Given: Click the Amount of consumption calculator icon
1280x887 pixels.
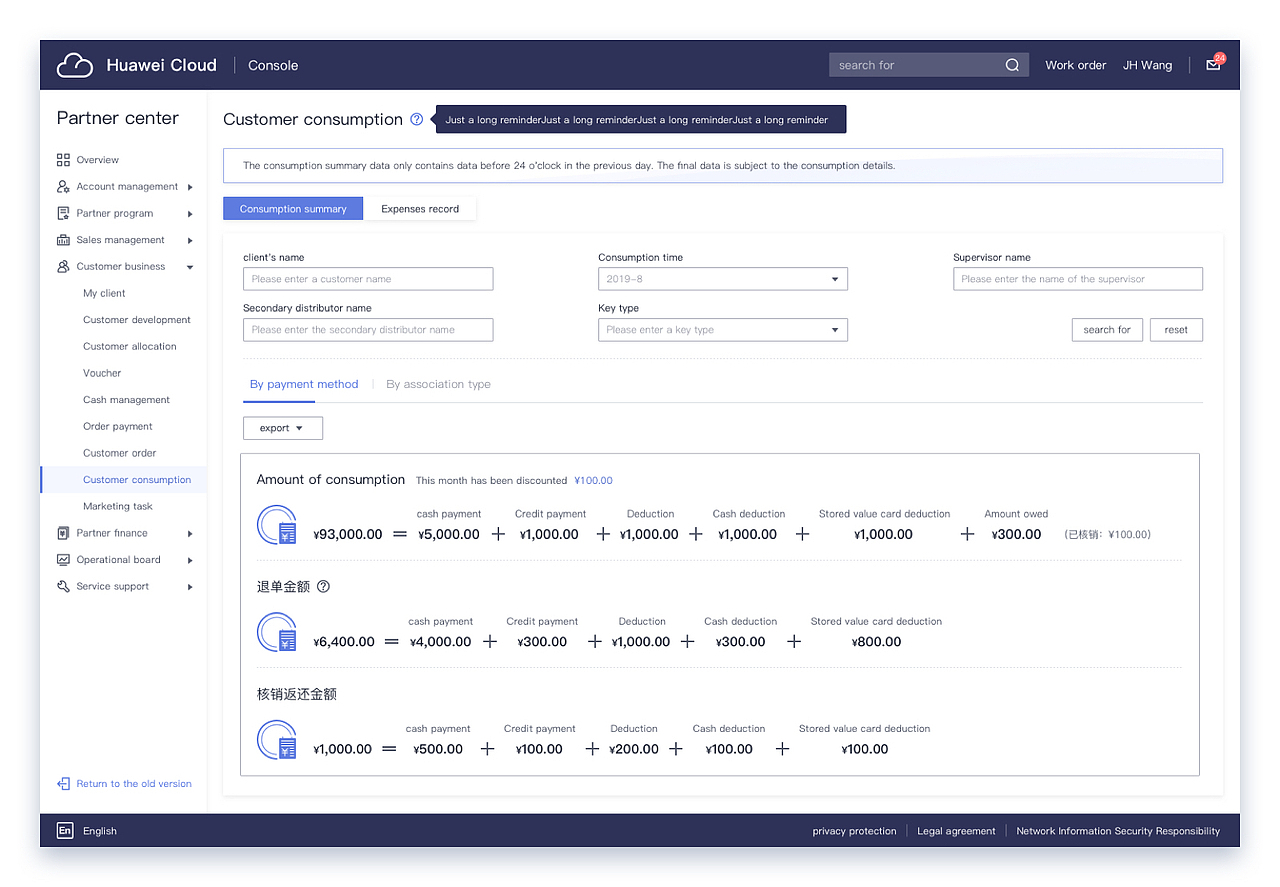Looking at the screenshot, I should pyautogui.click(x=277, y=525).
